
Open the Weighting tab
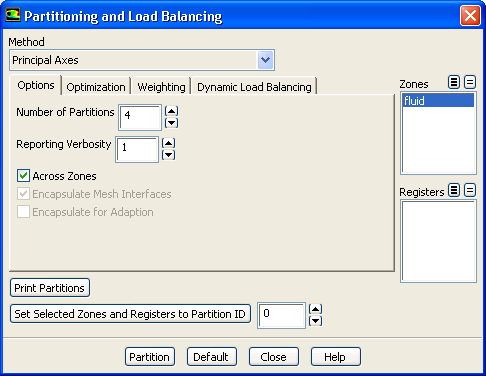click(x=161, y=87)
